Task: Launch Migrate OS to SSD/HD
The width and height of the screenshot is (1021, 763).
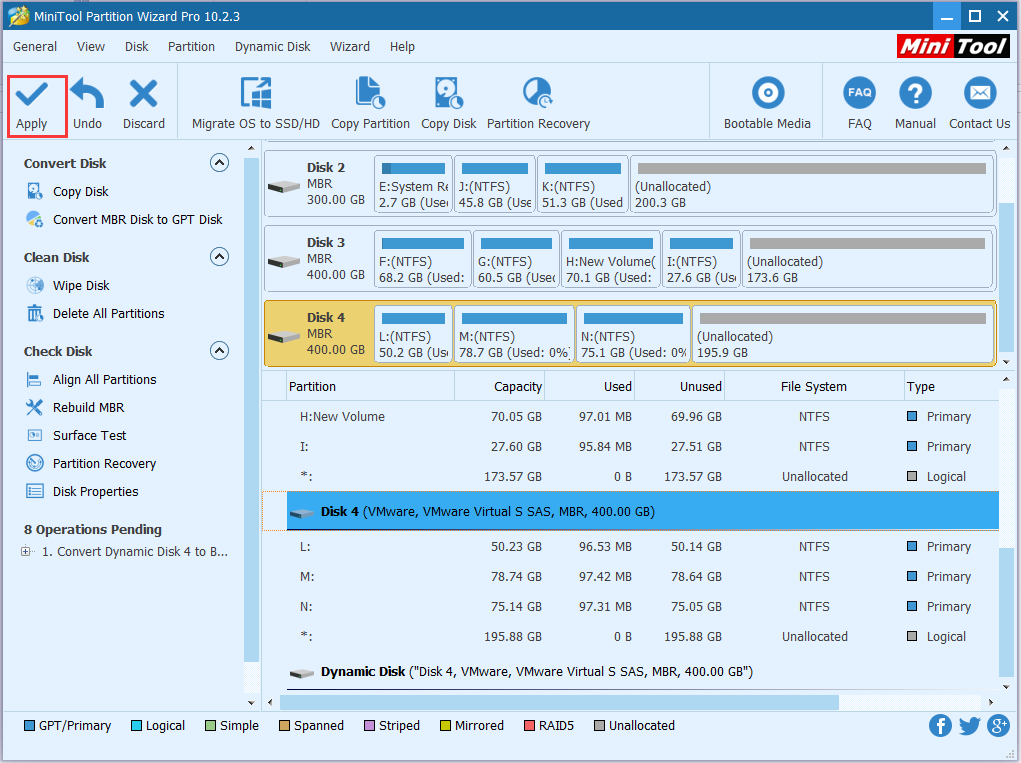Action: [256, 106]
